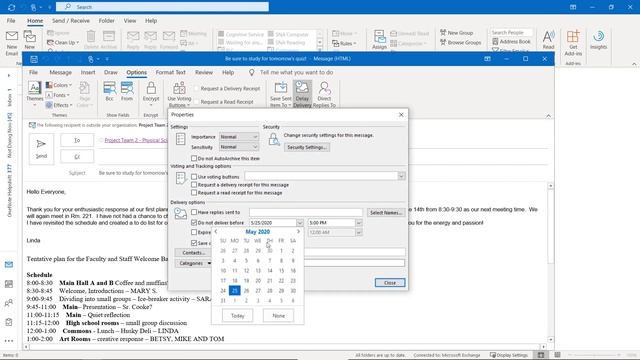
Task: Click None button in calendar picker
Action: 278,316
